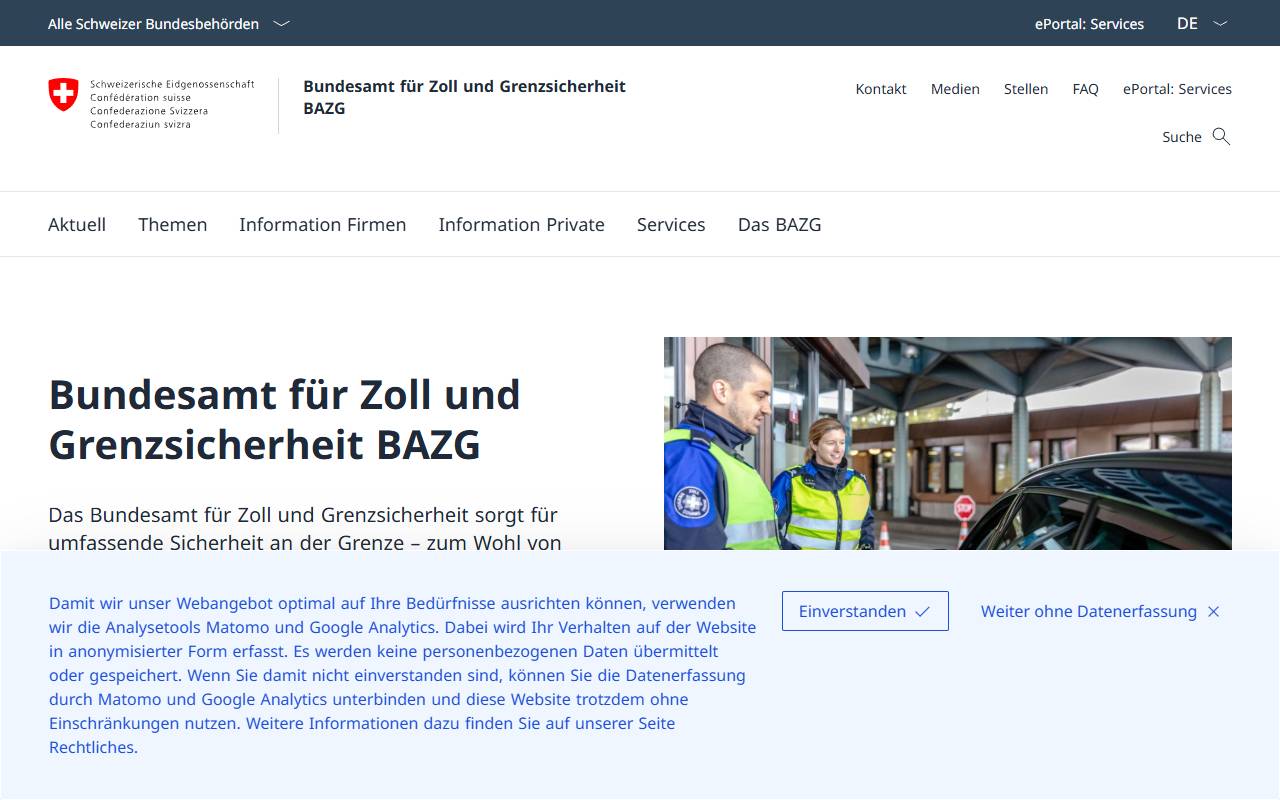Viewport: 1280px width, 800px height.
Task: Select the Services main menu item
Action: (671, 225)
